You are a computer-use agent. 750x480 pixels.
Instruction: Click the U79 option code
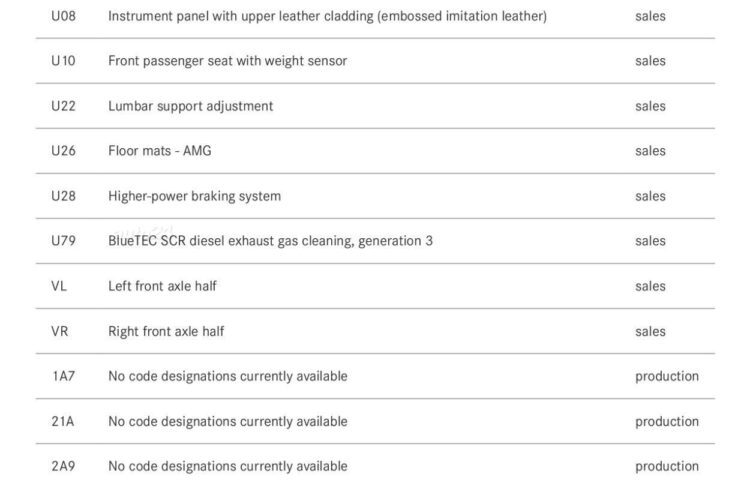[x=63, y=241]
